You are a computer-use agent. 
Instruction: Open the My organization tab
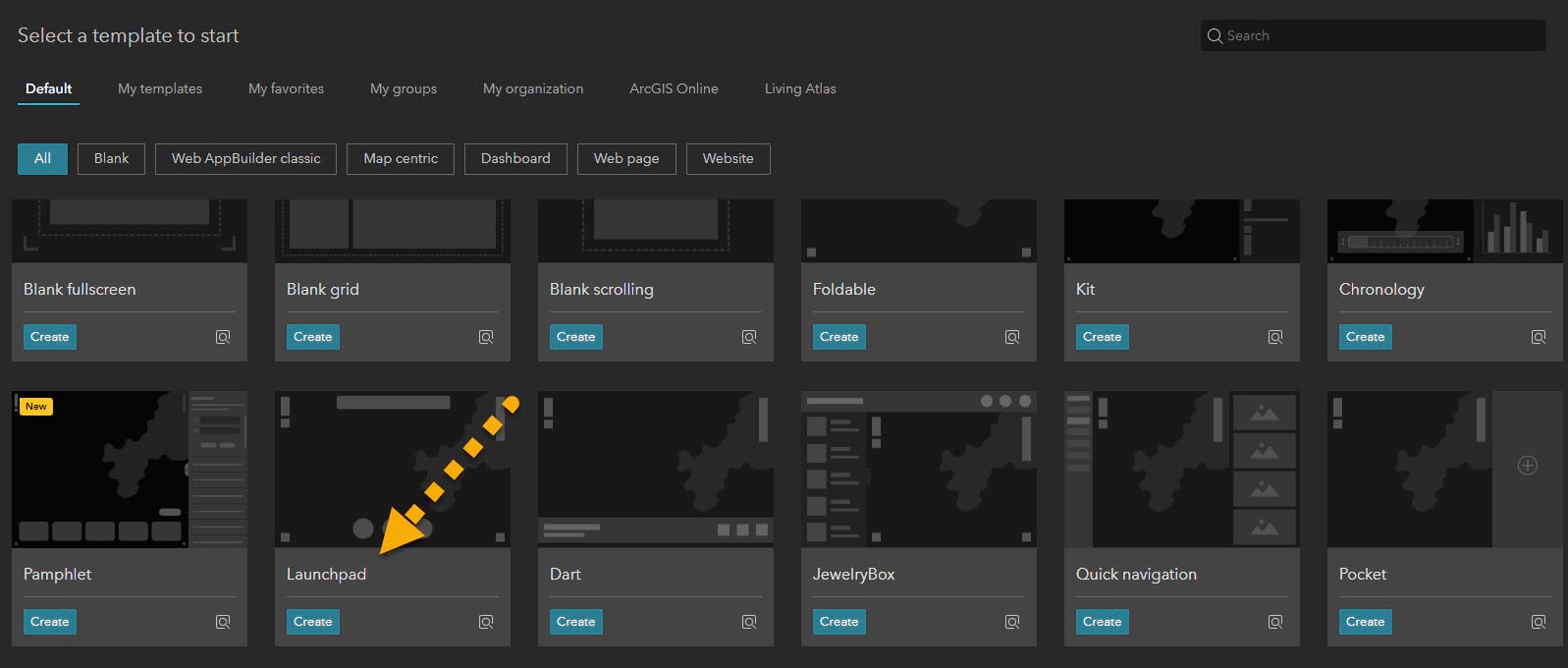tap(533, 88)
